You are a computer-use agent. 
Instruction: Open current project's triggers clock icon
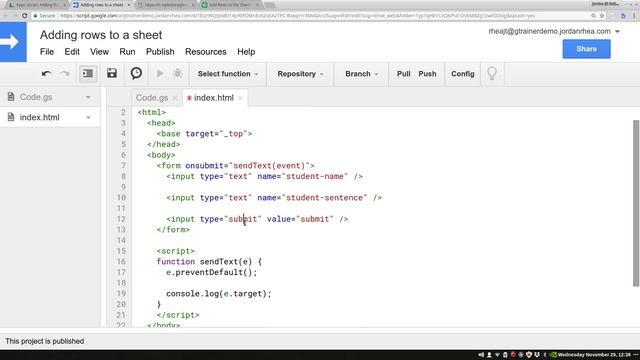136,73
